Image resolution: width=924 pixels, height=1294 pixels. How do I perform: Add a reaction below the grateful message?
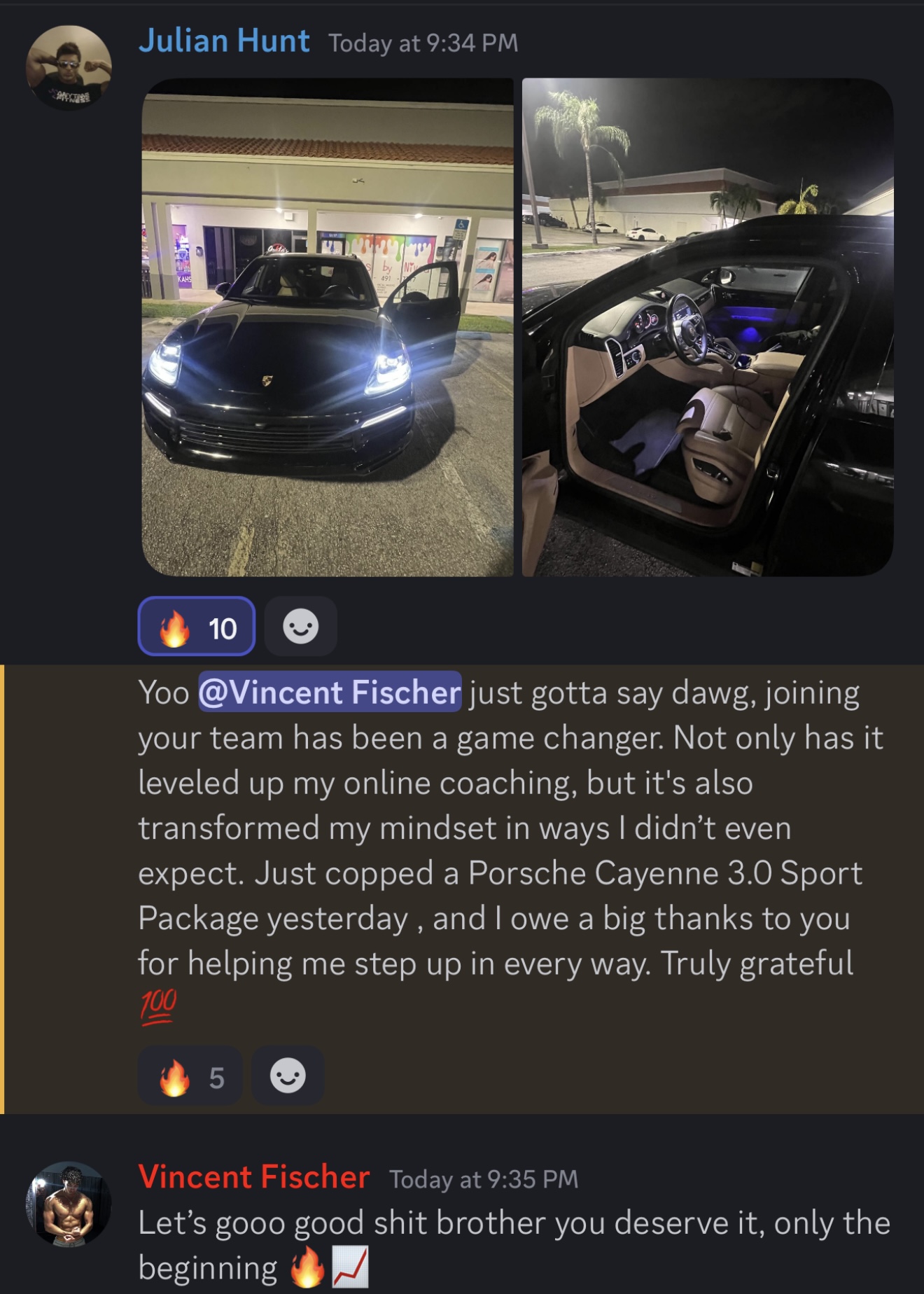288,1076
